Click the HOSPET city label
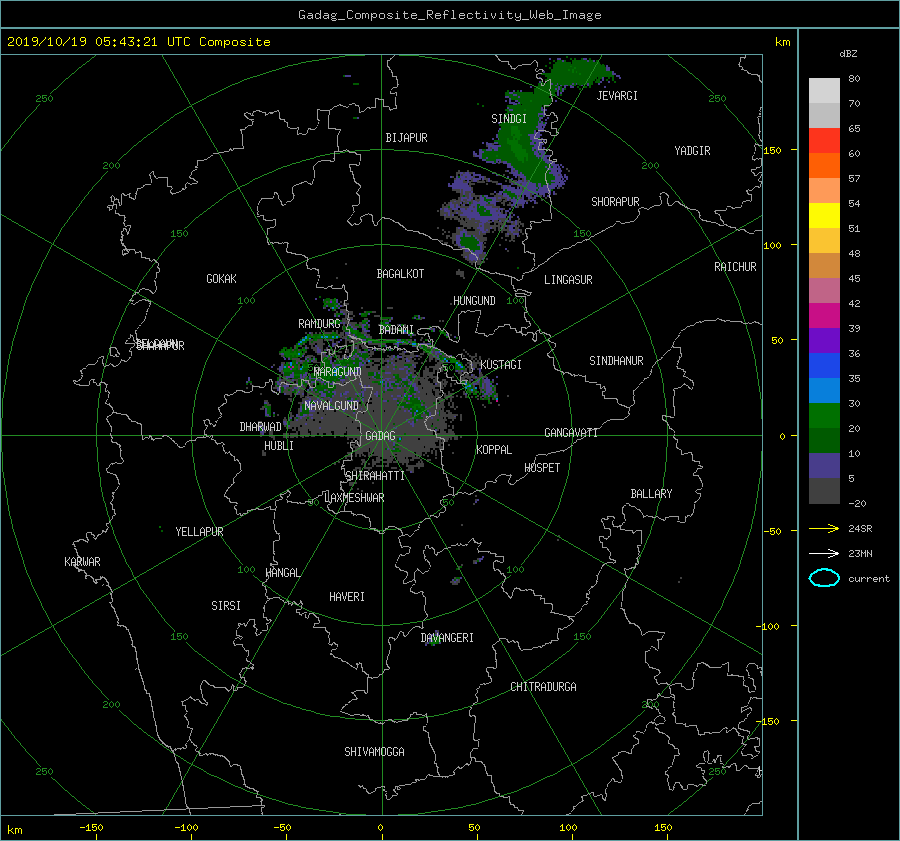 (542, 468)
